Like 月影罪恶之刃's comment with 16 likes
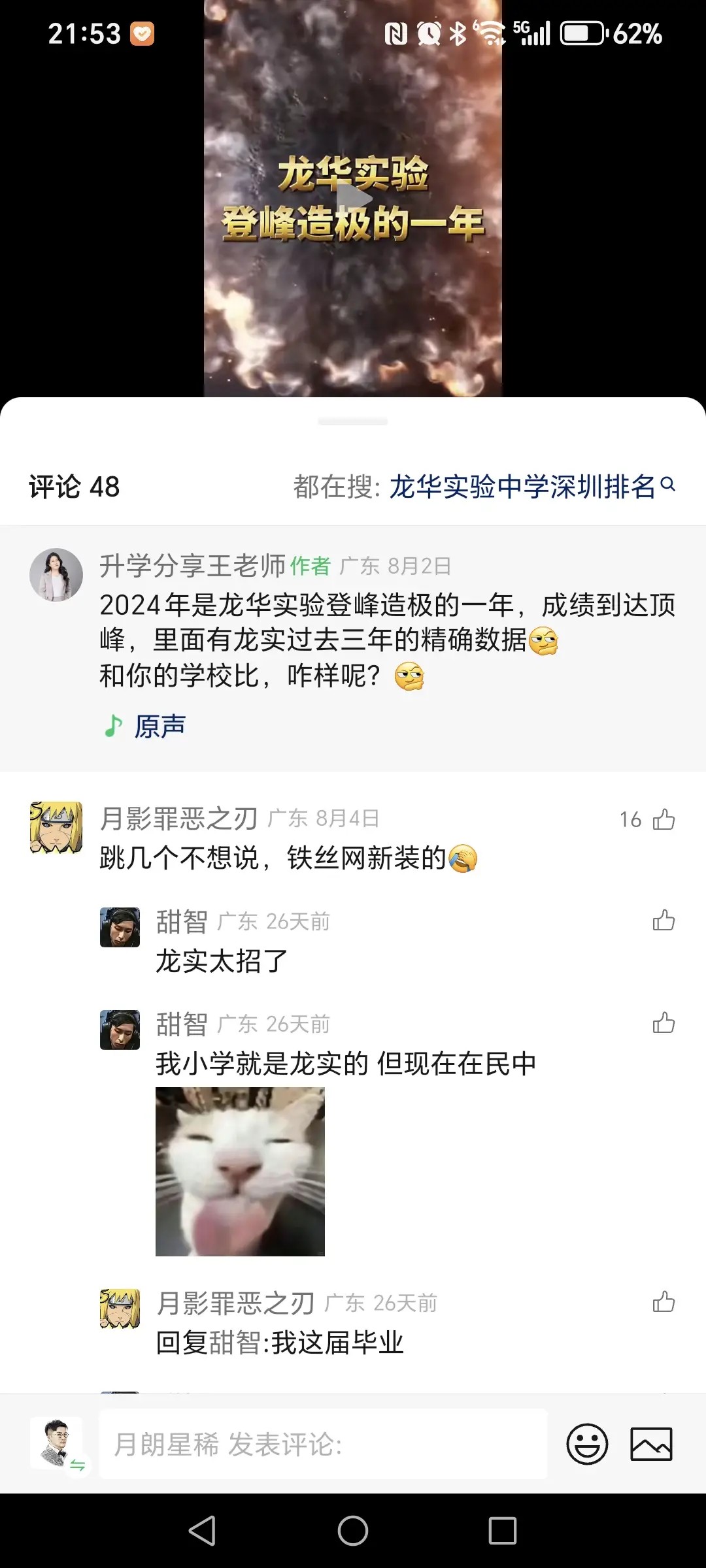Screen dimensions: 706x1568 click(664, 819)
